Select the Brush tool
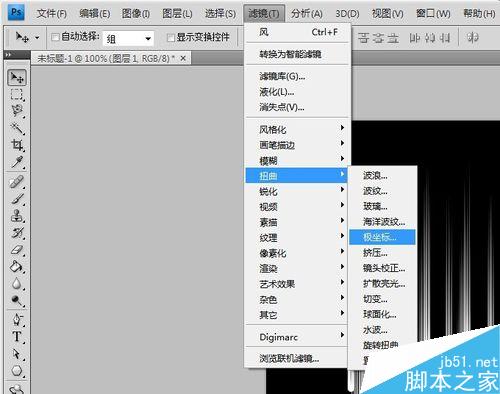Viewport: 500px width, 394px height. point(17,199)
